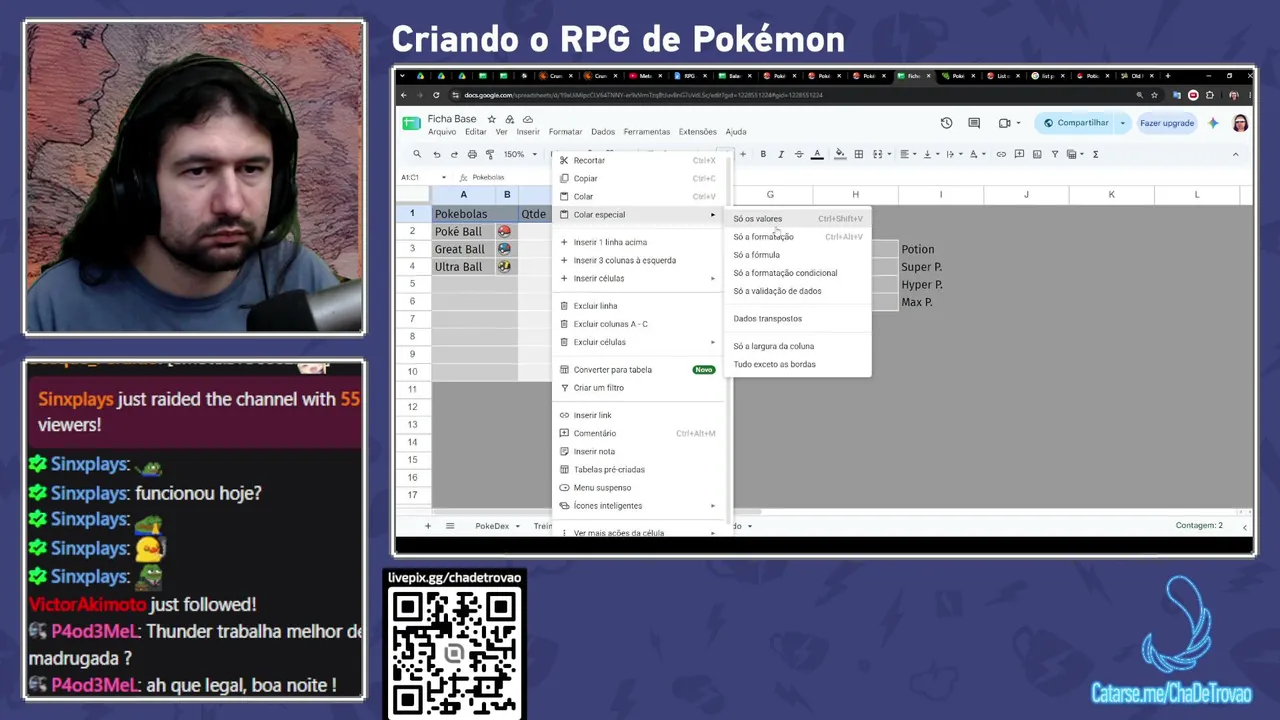Choose Copiar from the context menu

tap(636, 178)
